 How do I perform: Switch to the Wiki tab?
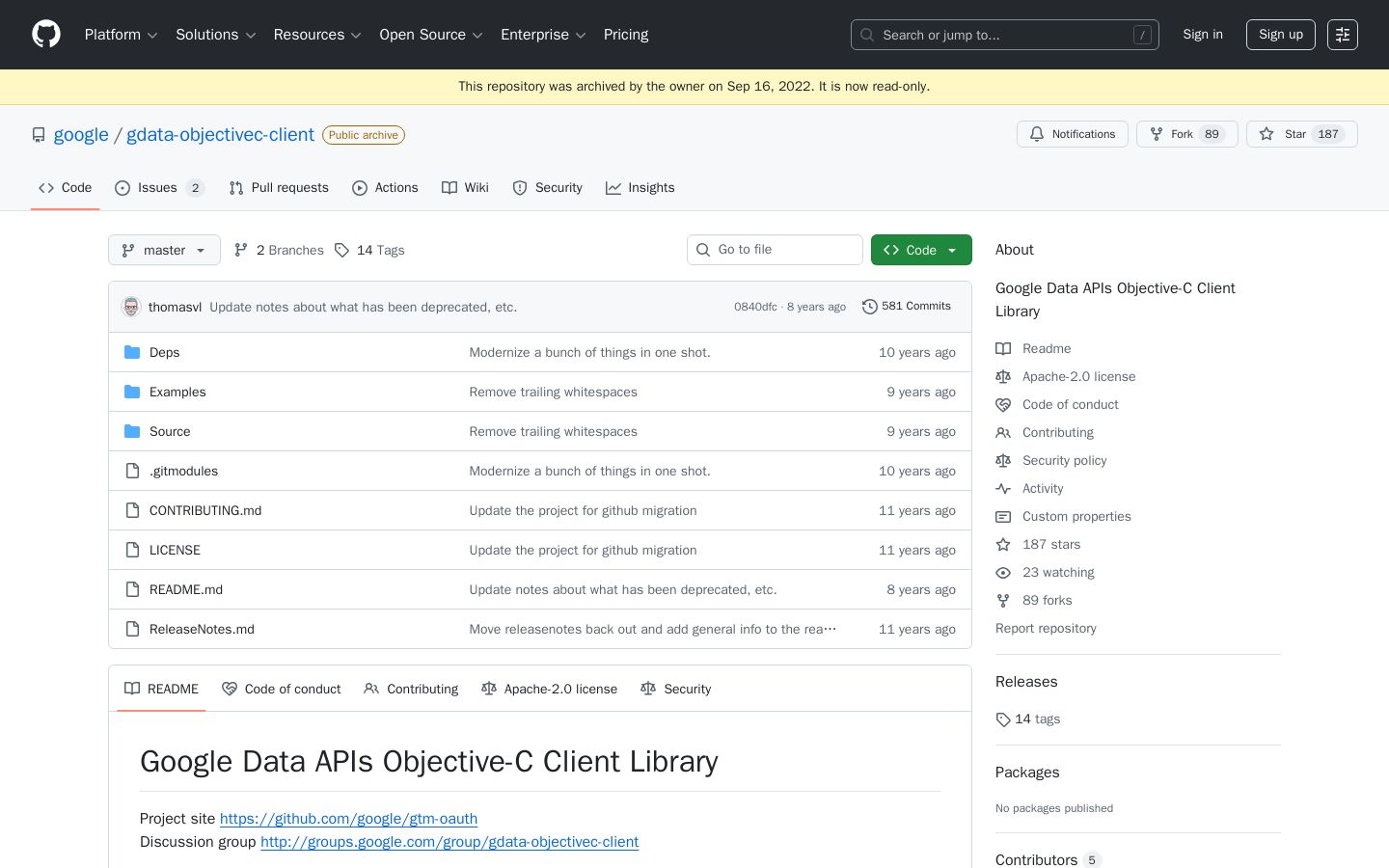tap(465, 188)
